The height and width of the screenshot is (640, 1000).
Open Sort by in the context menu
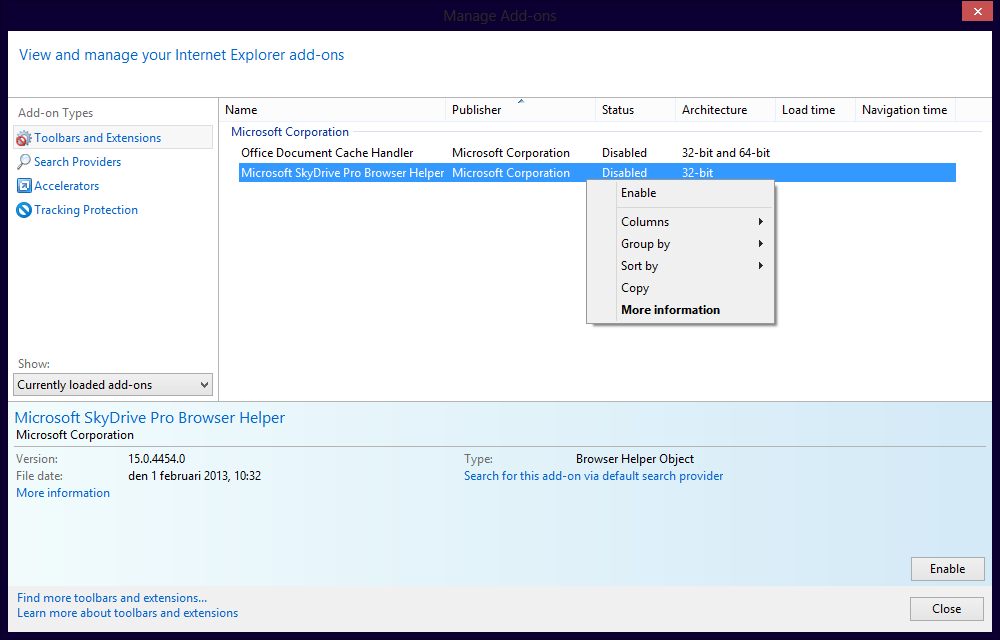[x=680, y=266]
